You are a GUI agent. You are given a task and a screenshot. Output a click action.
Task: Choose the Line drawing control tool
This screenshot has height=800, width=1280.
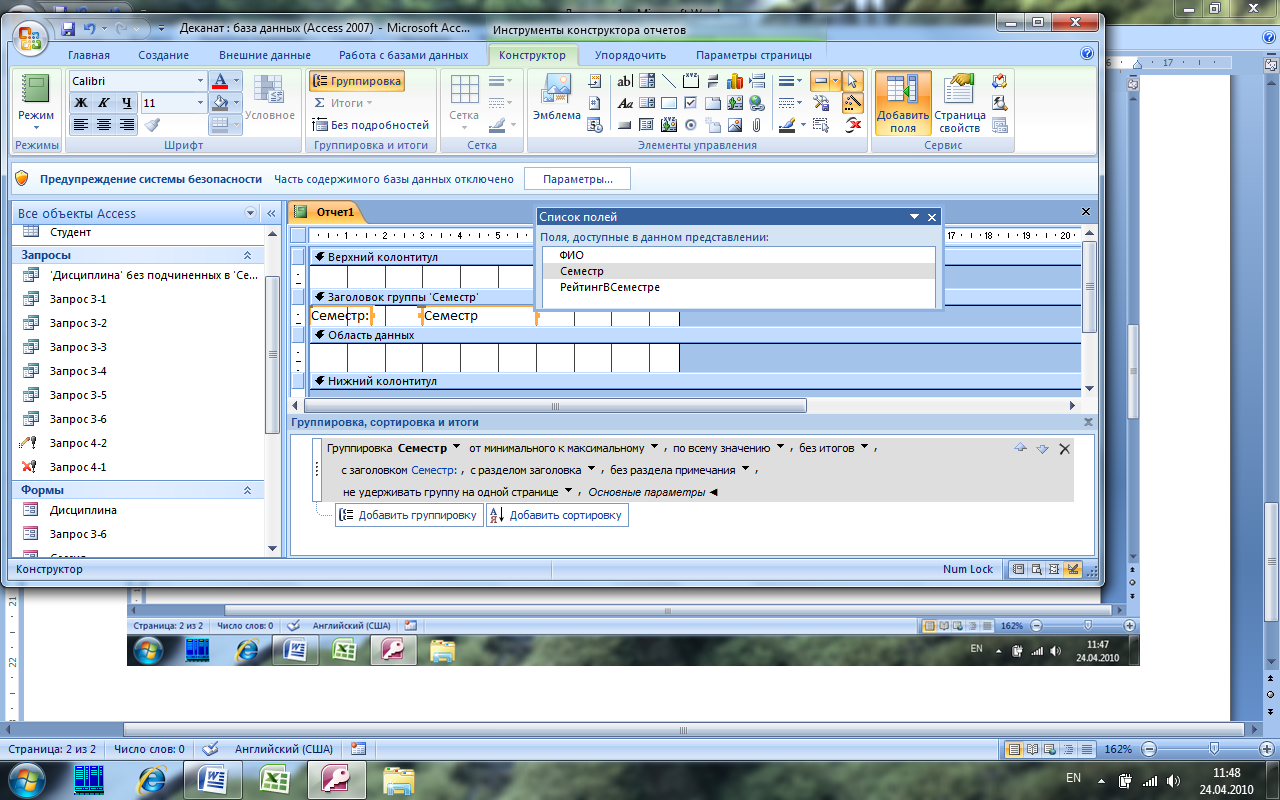[x=668, y=81]
